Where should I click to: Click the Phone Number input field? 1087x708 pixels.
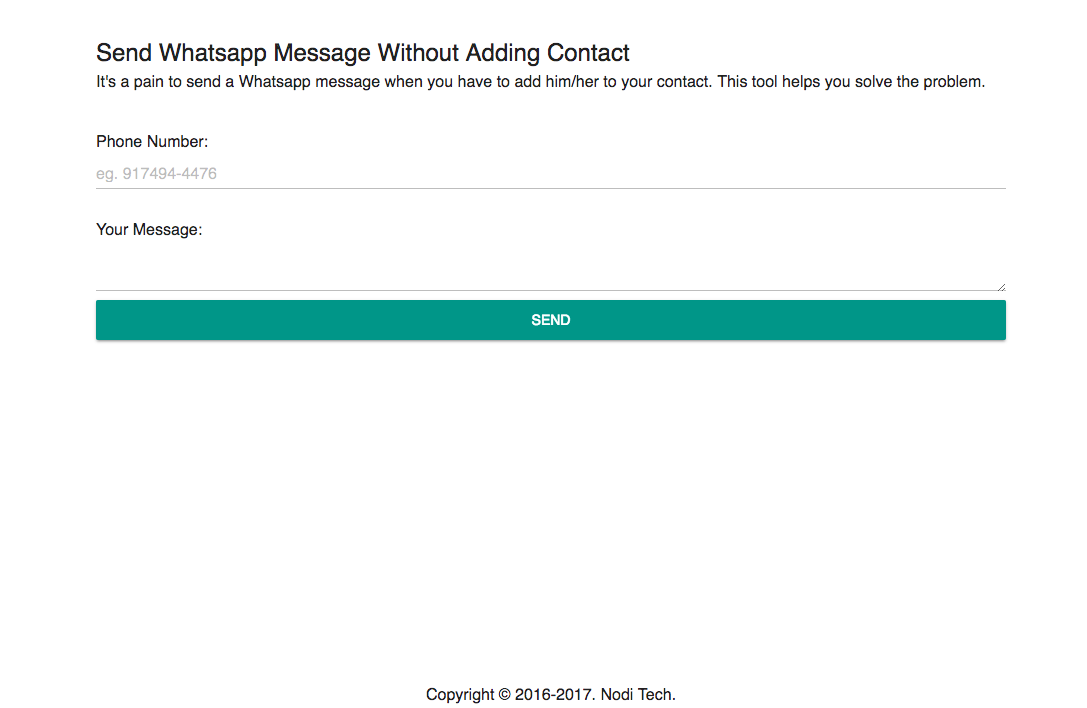coord(550,172)
